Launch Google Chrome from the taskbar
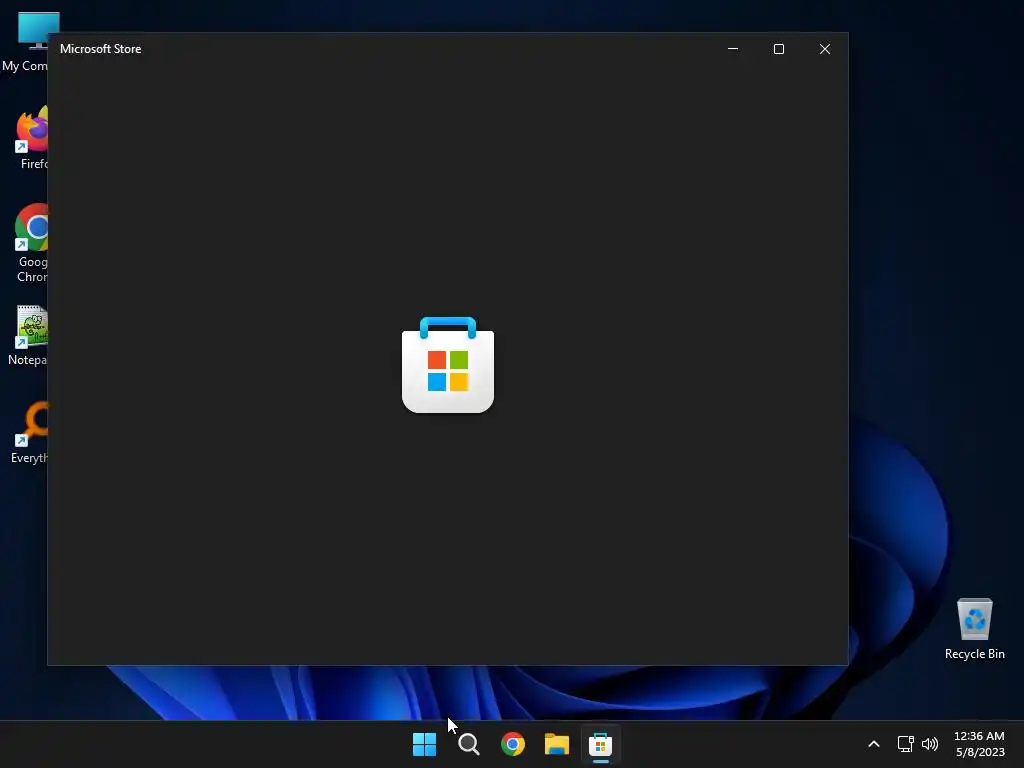 pyautogui.click(x=513, y=744)
